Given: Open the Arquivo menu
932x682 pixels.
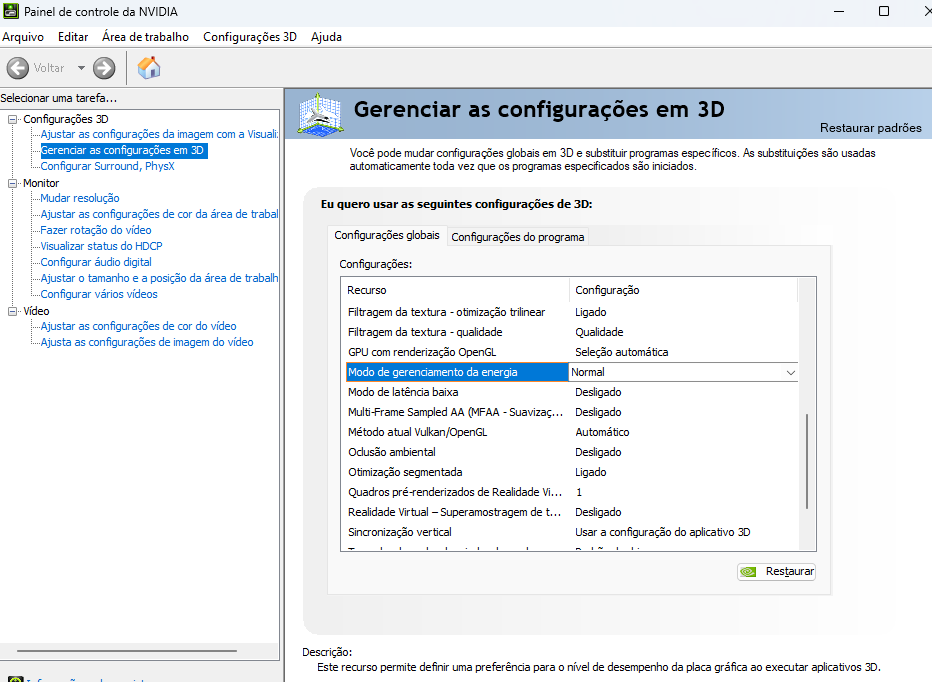Looking at the screenshot, I should click(23, 37).
